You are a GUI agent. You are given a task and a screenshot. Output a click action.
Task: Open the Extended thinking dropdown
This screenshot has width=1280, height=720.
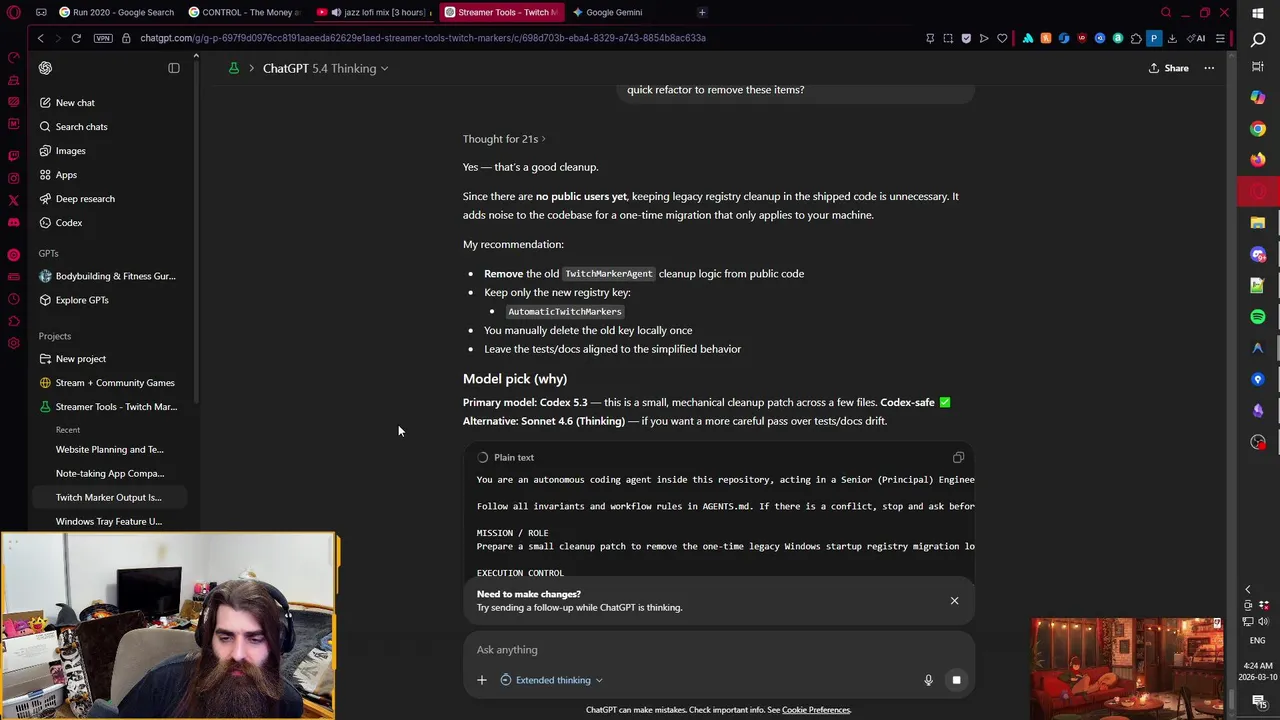[551, 680]
